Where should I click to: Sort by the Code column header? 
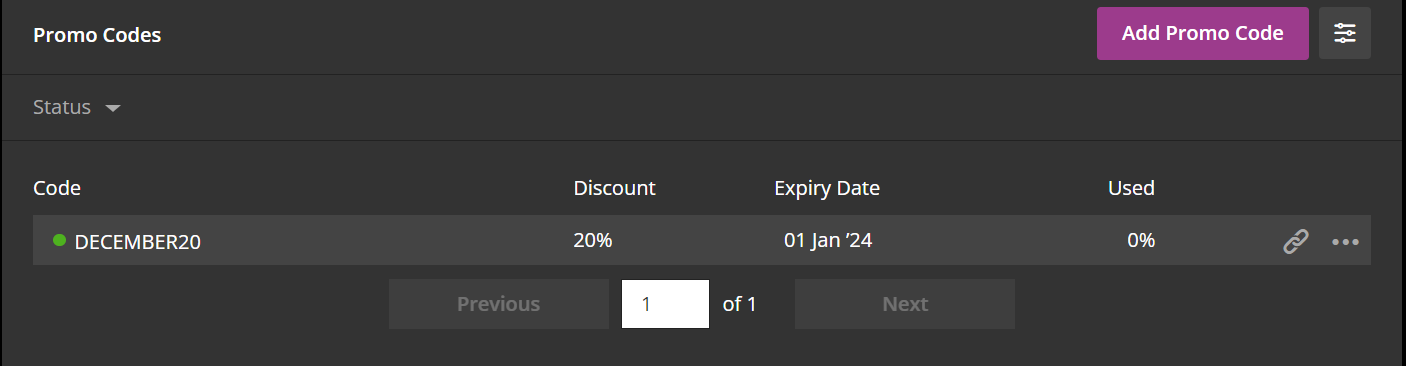(x=57, y=188)
